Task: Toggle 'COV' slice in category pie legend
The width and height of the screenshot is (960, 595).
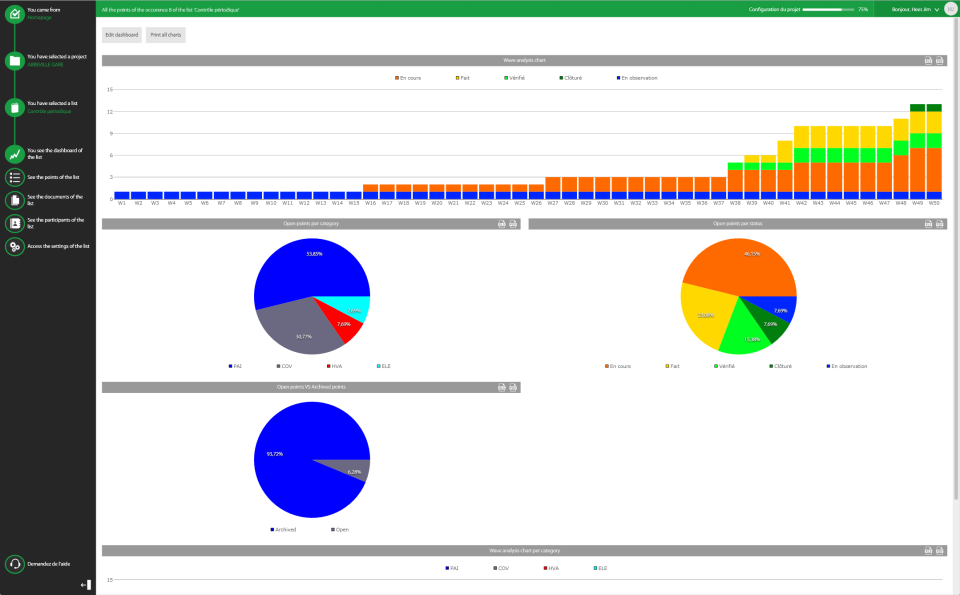Action: [284, 366]
